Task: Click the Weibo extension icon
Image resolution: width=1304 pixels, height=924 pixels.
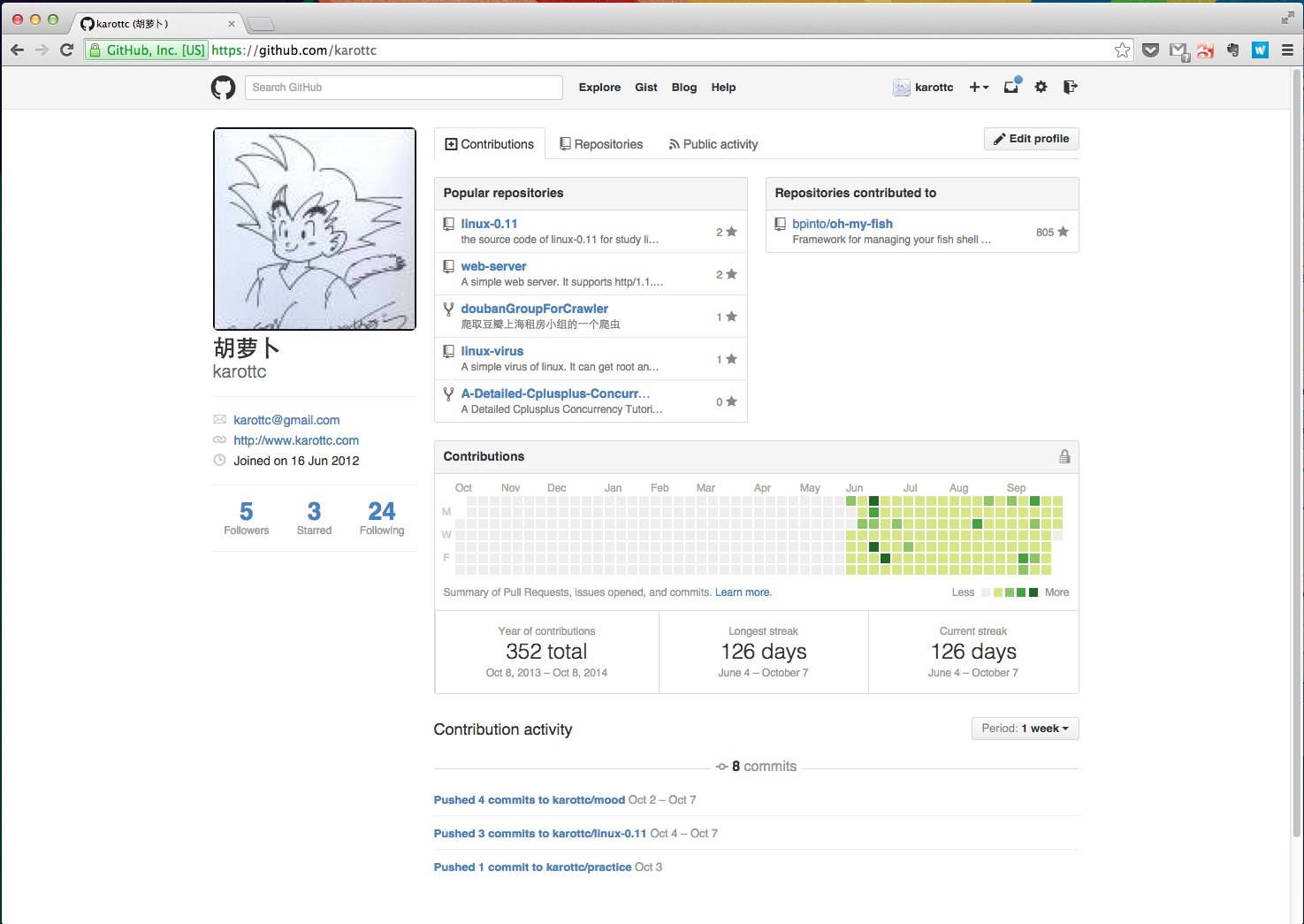Action: pyautogui.click(x=1205, y=50)
